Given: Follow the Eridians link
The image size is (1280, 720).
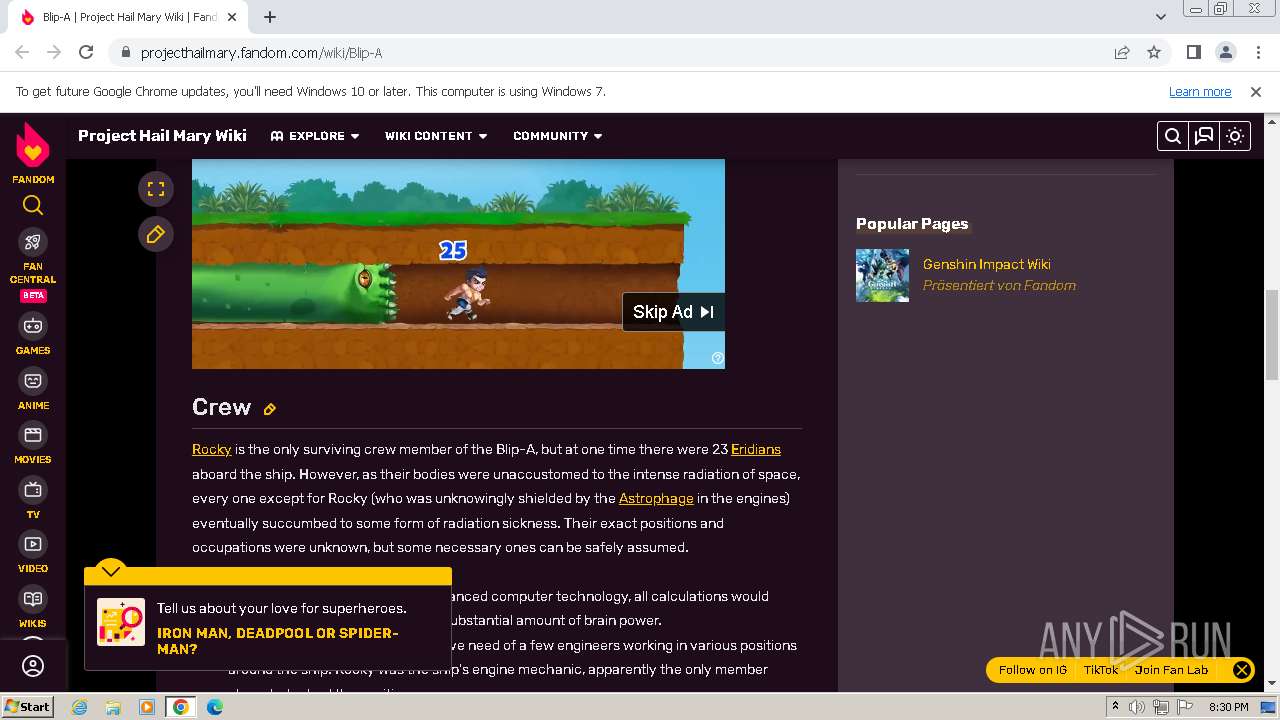Looking at the screenshot, I should [x=756, y=449].
